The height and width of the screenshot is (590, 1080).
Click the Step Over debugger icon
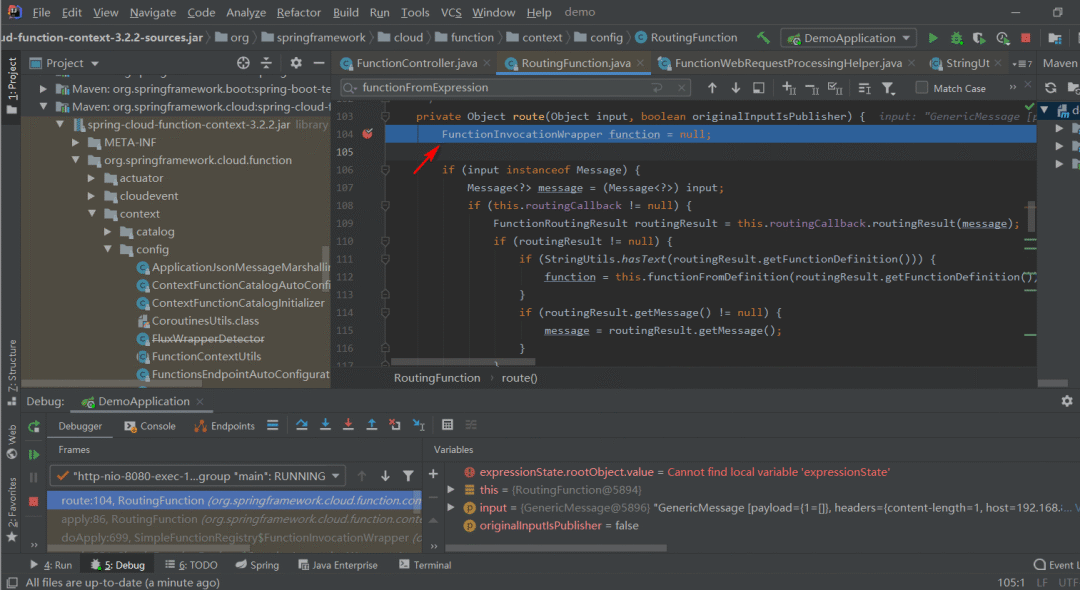point(302,425)
